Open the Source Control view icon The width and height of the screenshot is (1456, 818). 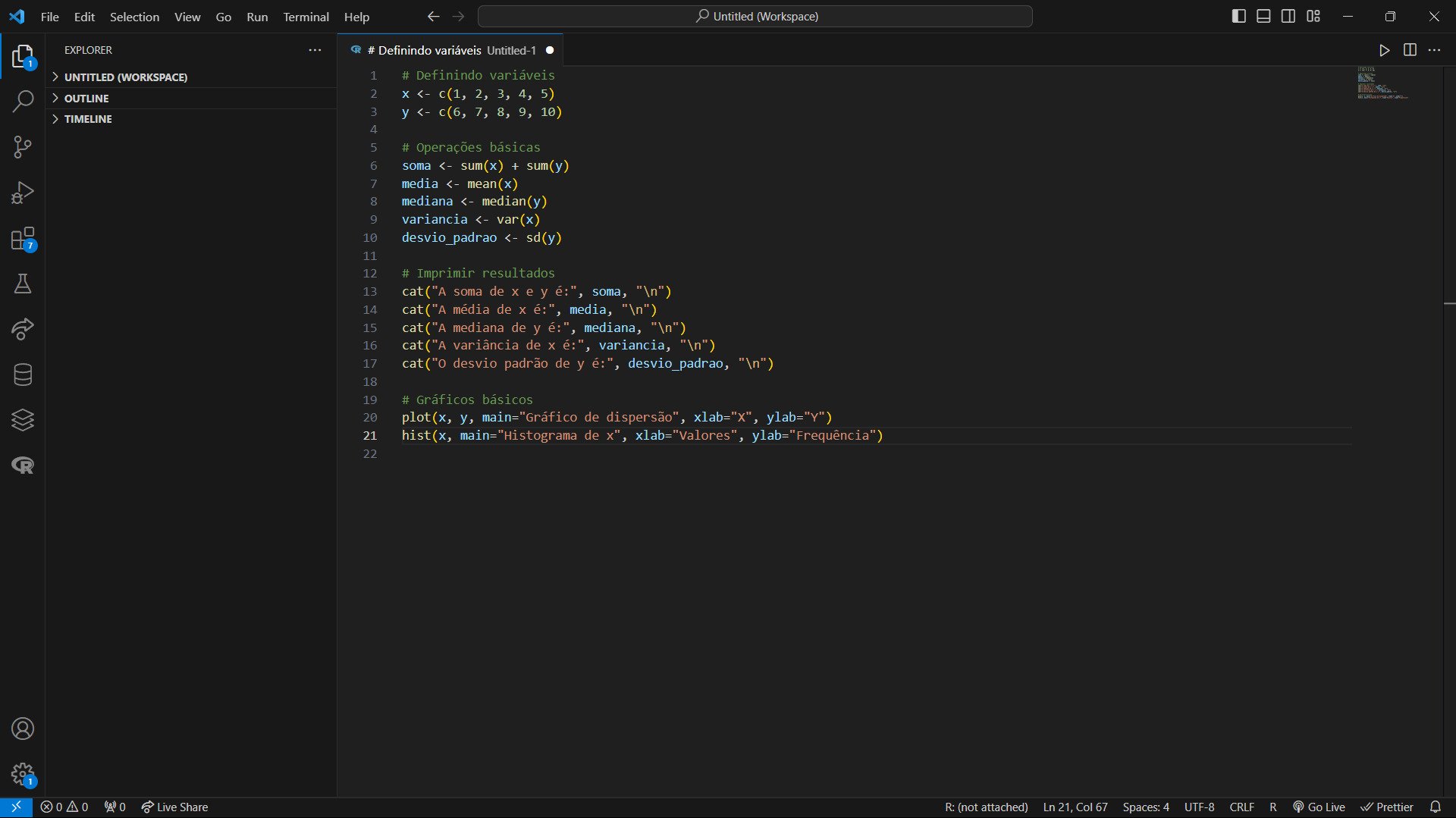[x=23, y=147]
